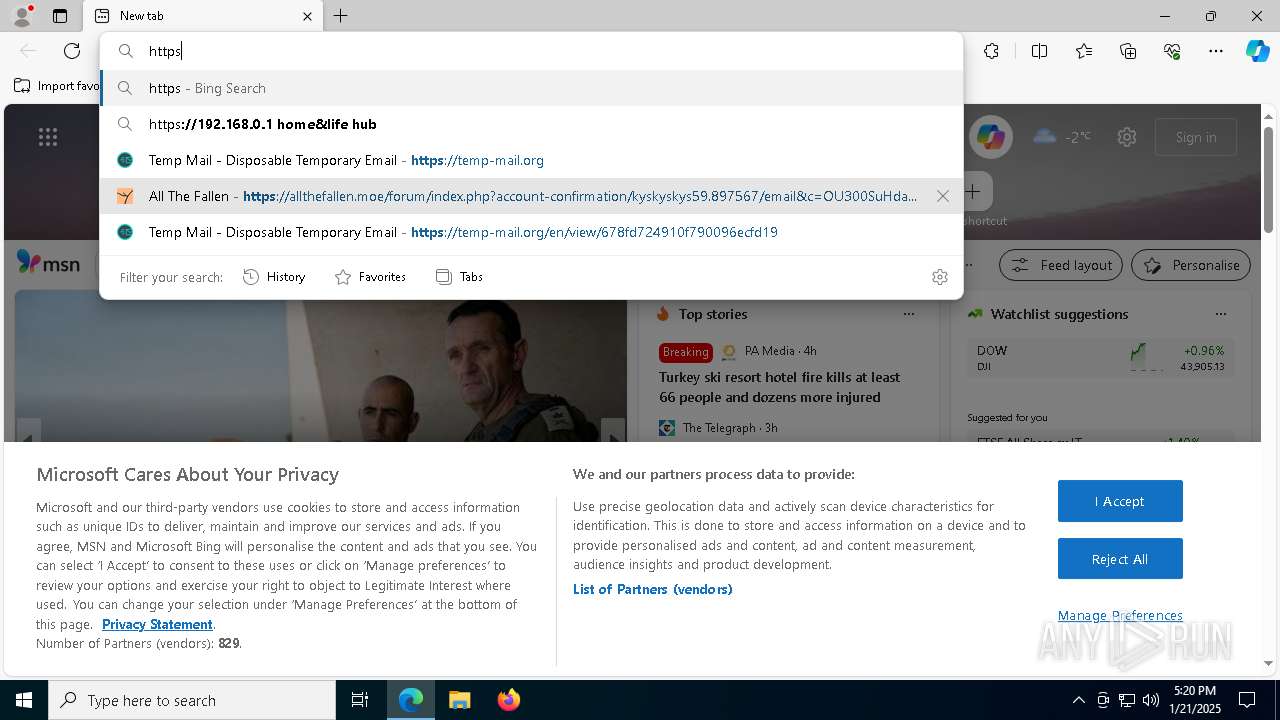Image resolution: width=1280 pixels, height=720 pixels.
Task: Open the weather widget showing -2°C
Action: click(x=1062, y=136)
